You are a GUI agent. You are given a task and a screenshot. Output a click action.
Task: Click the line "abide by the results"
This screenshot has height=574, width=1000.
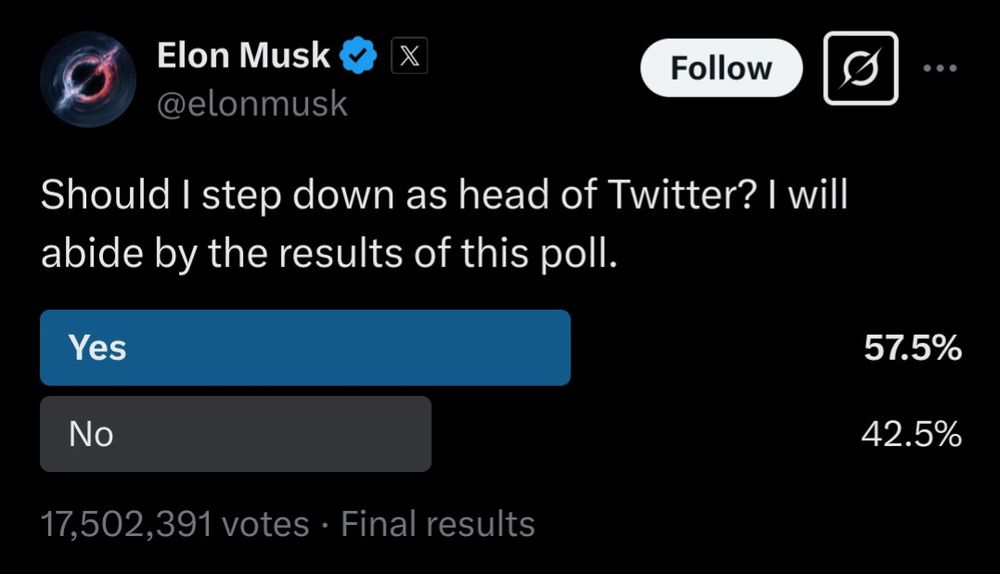click(x=224, y=253)
